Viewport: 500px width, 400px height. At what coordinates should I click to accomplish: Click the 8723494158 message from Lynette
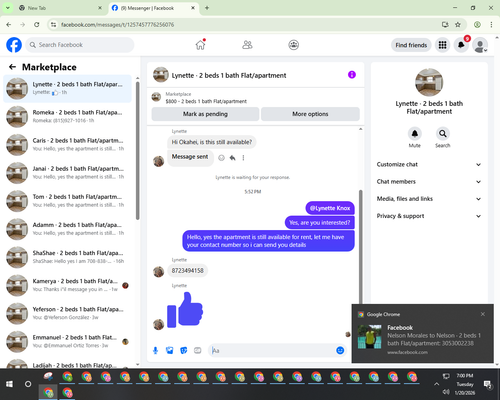click(x=187, y=271)
